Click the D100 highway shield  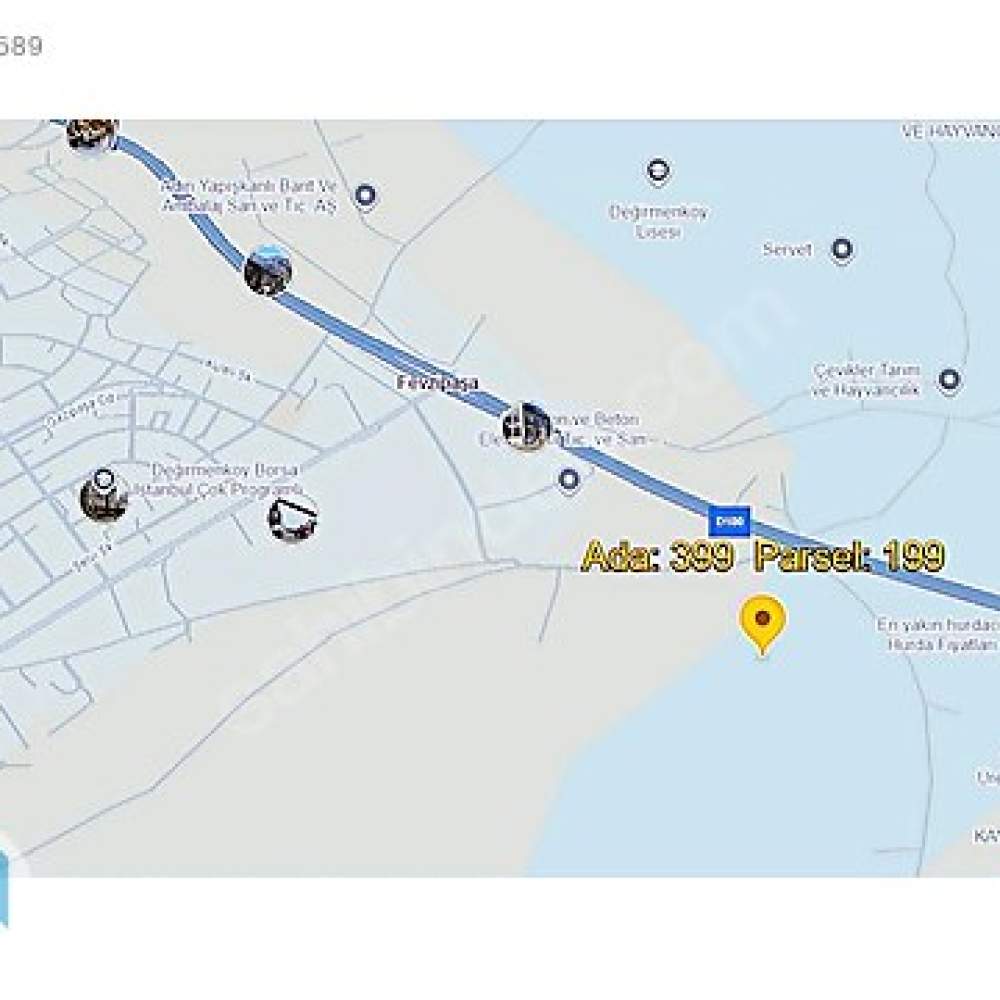tap(729, 521)
